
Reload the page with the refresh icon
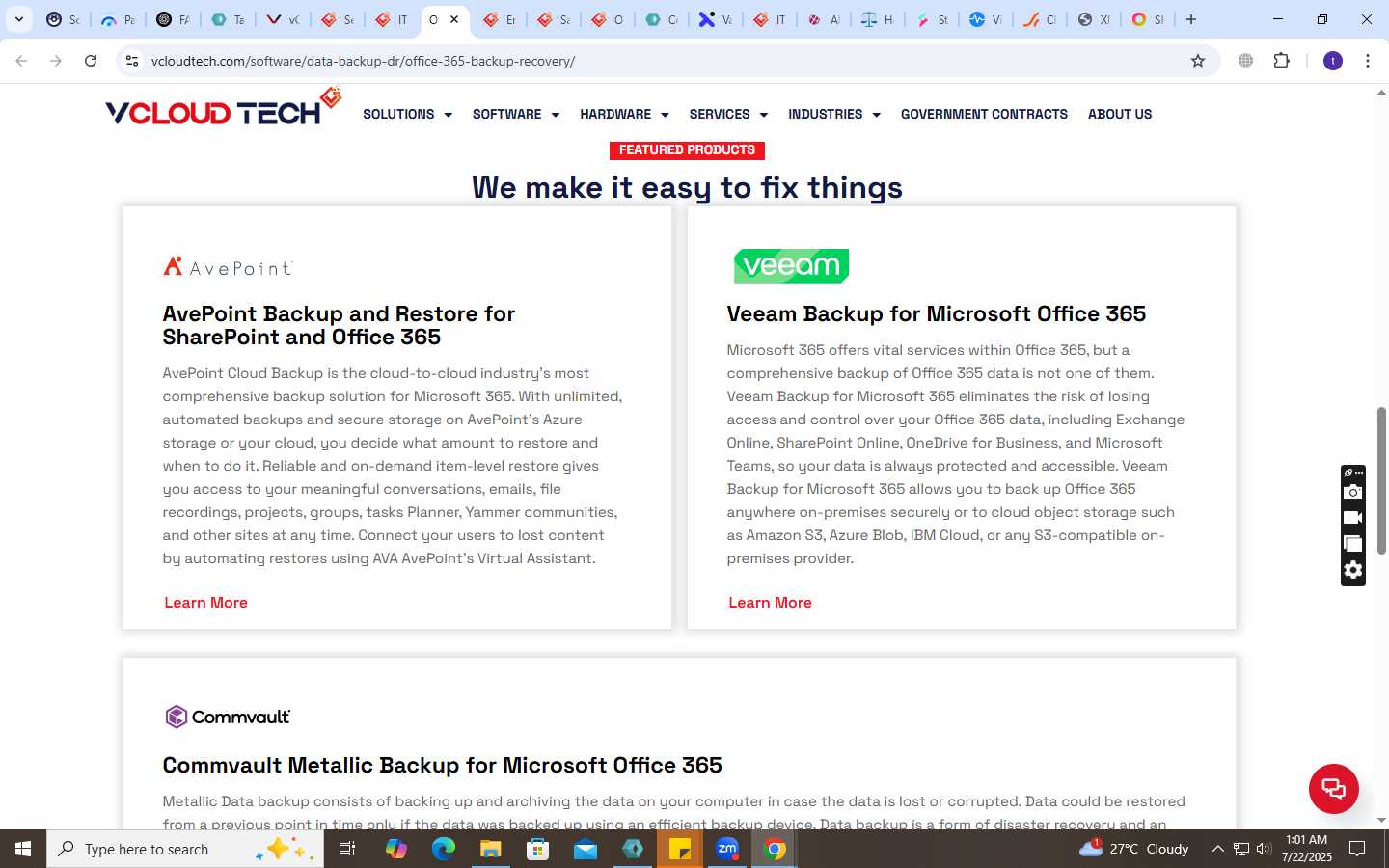[x=91, y=61]
